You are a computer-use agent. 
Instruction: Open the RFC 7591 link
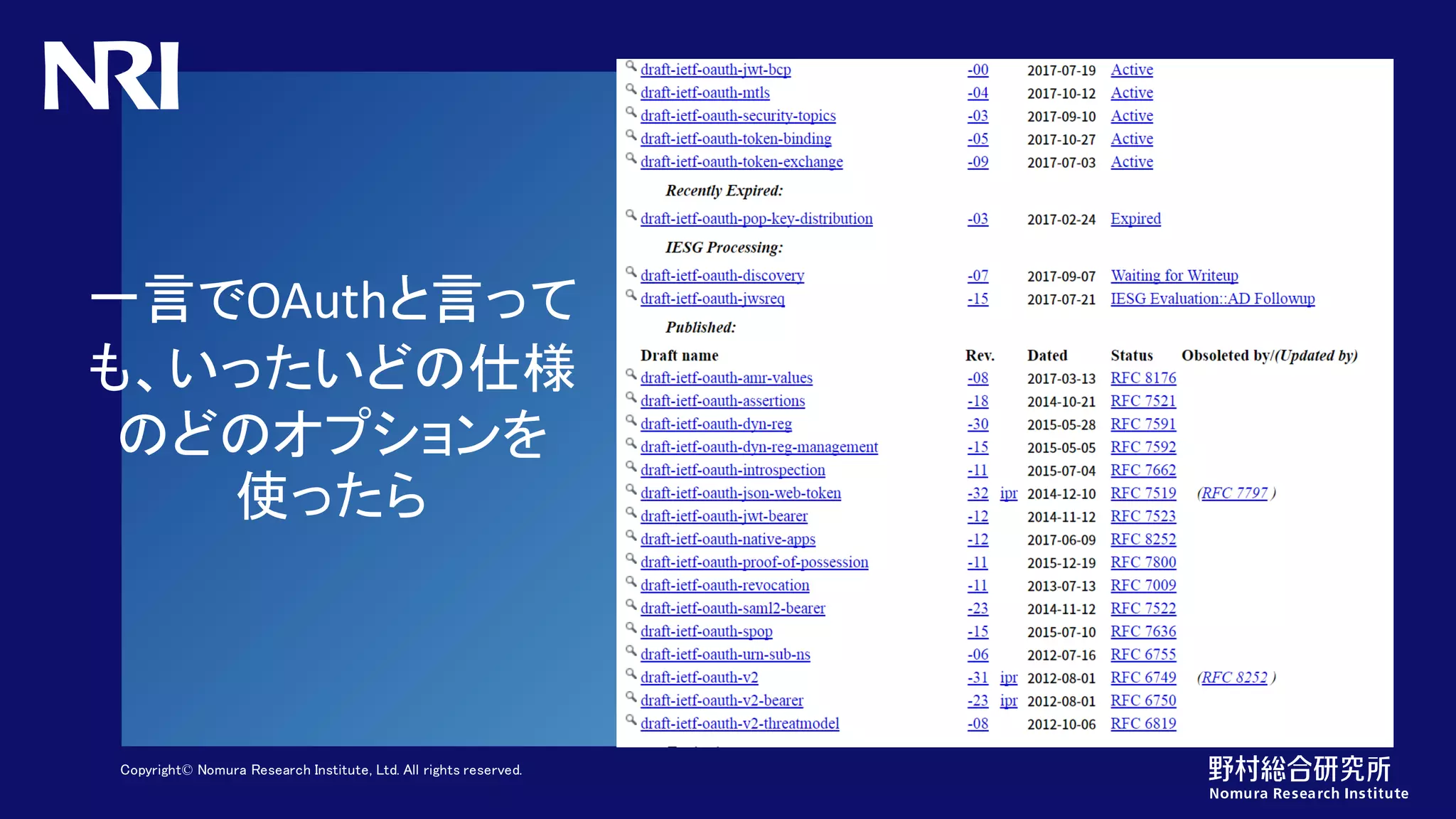pyautogui.click(x=1143, y=424)
